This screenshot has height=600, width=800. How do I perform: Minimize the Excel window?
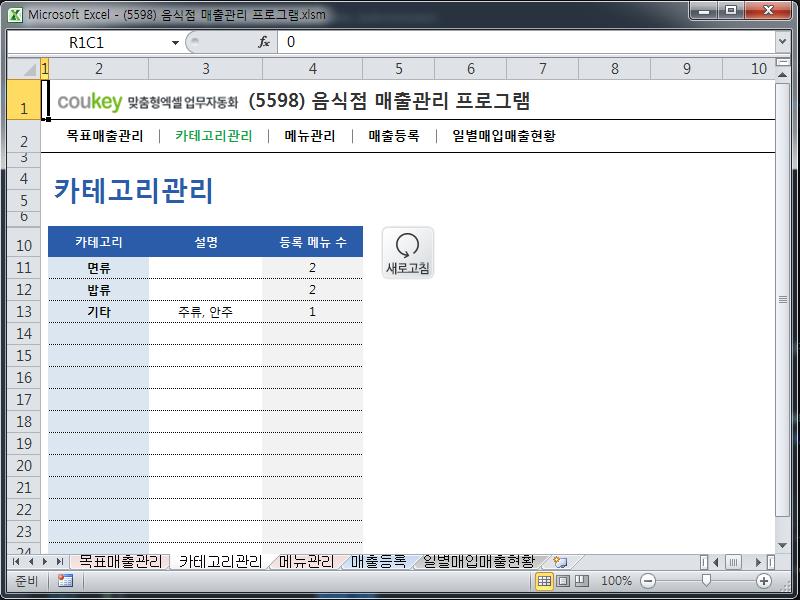(x=704, y=11)
